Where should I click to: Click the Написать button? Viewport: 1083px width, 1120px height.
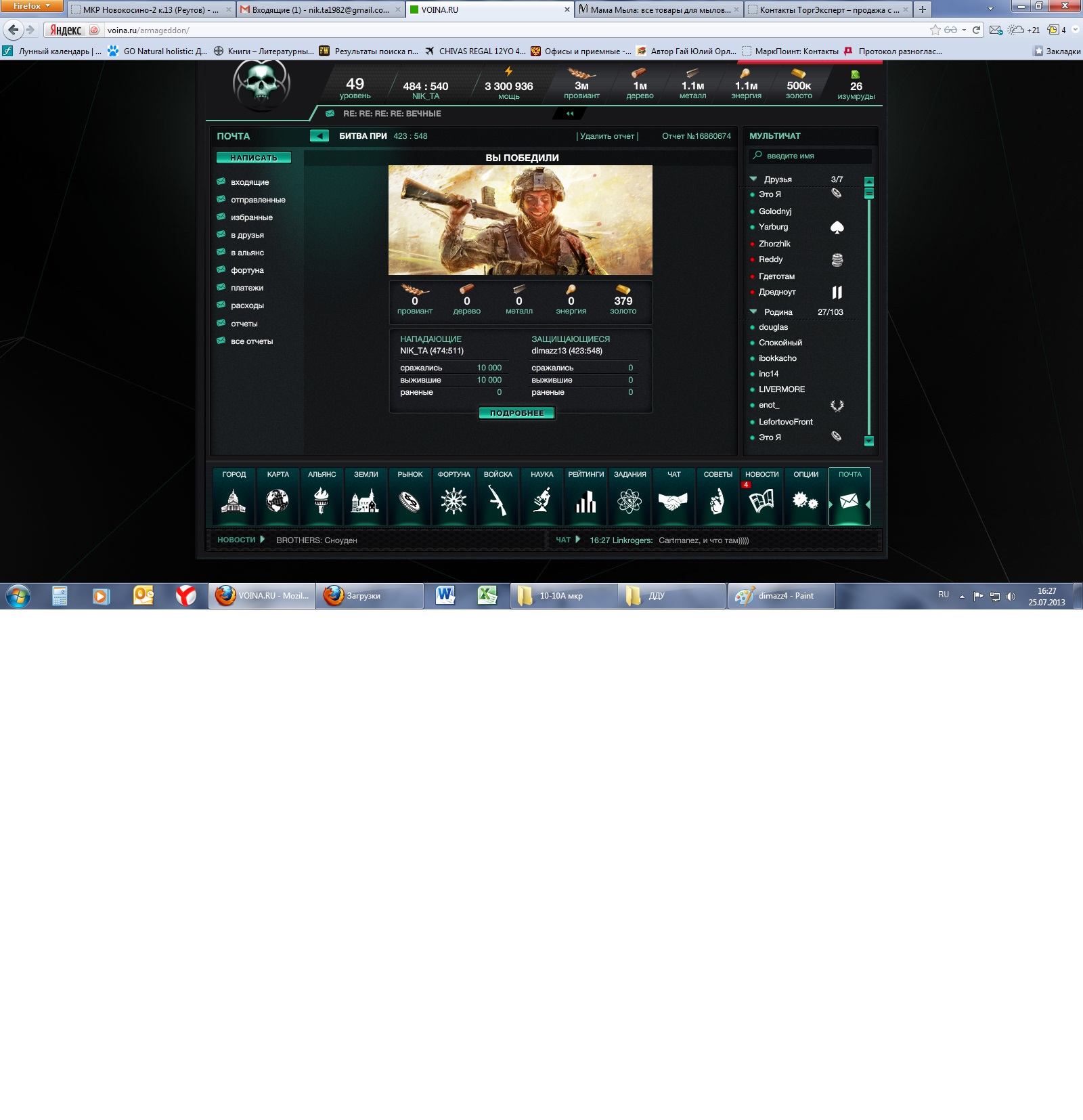[x=254, y=158]
